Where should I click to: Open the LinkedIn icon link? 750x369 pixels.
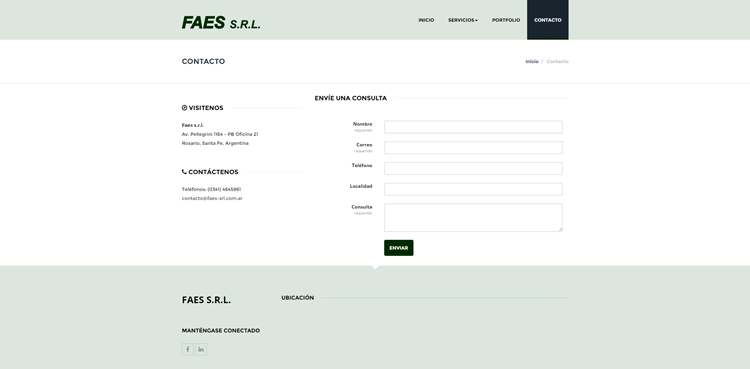click(x=201, y=349)
